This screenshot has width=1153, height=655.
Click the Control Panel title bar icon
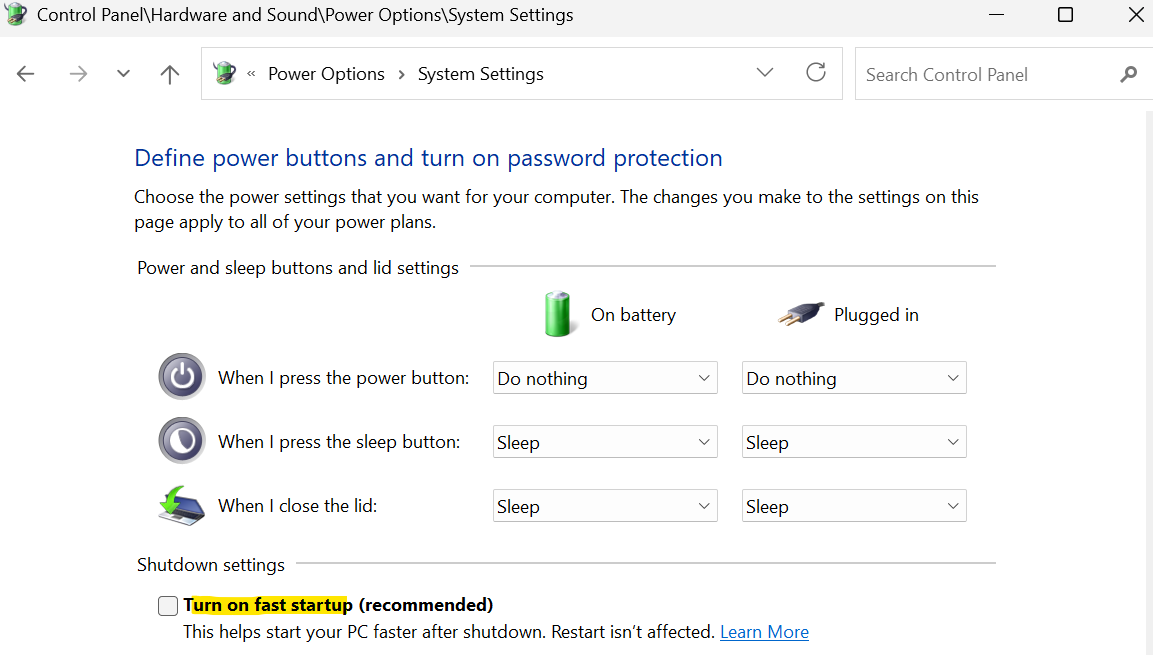point(15,14)
